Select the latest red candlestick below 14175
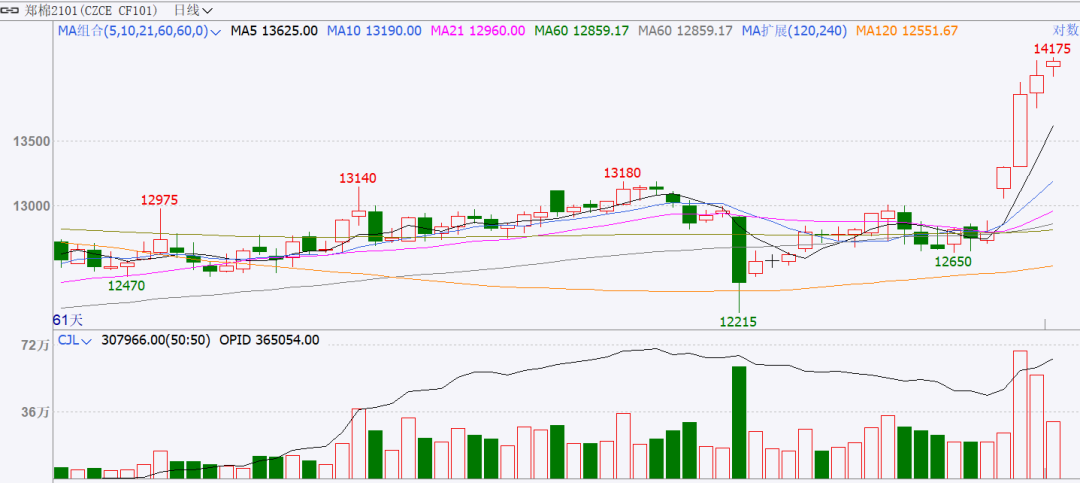 [1054, 64]
